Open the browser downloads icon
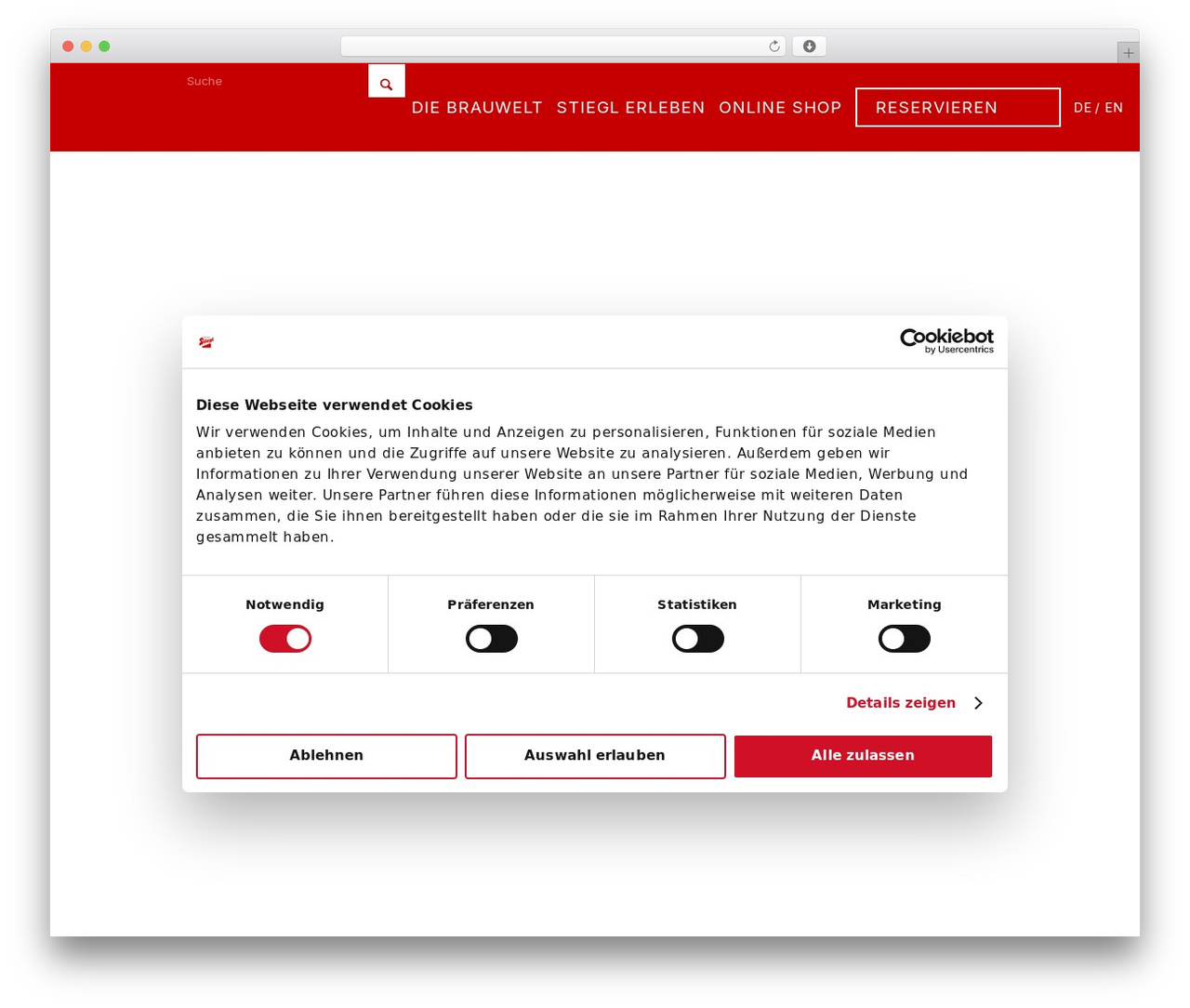The image size is (1190, 1008). tap(810, 46)
